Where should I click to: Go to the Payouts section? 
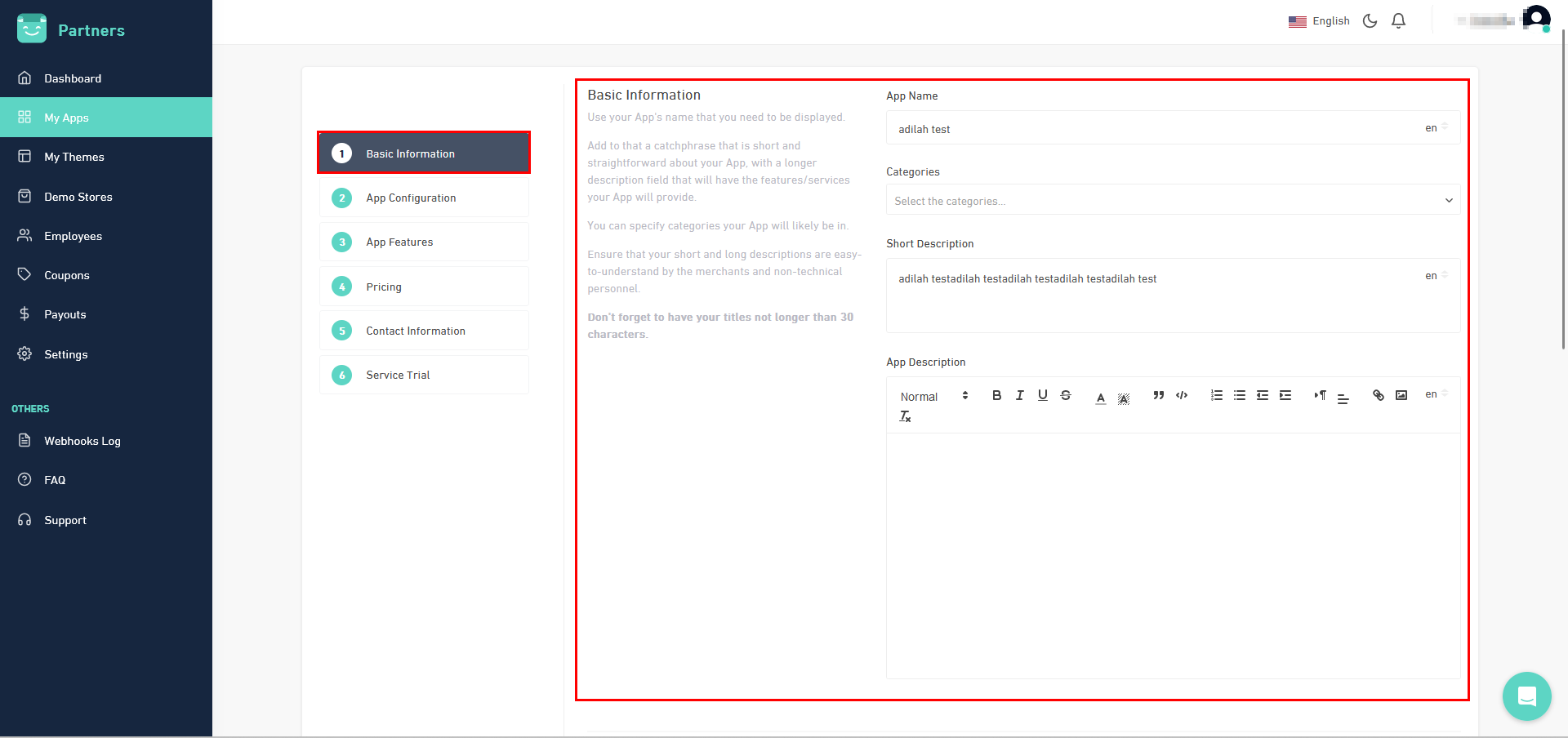[x=65, y=314]
